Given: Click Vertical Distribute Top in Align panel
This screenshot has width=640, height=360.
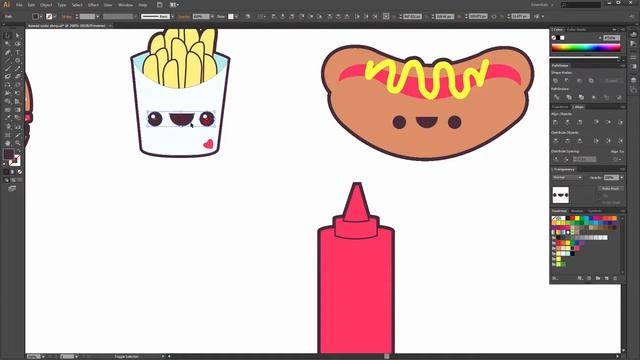Looking at the screenshot, I should click(556, 141).
